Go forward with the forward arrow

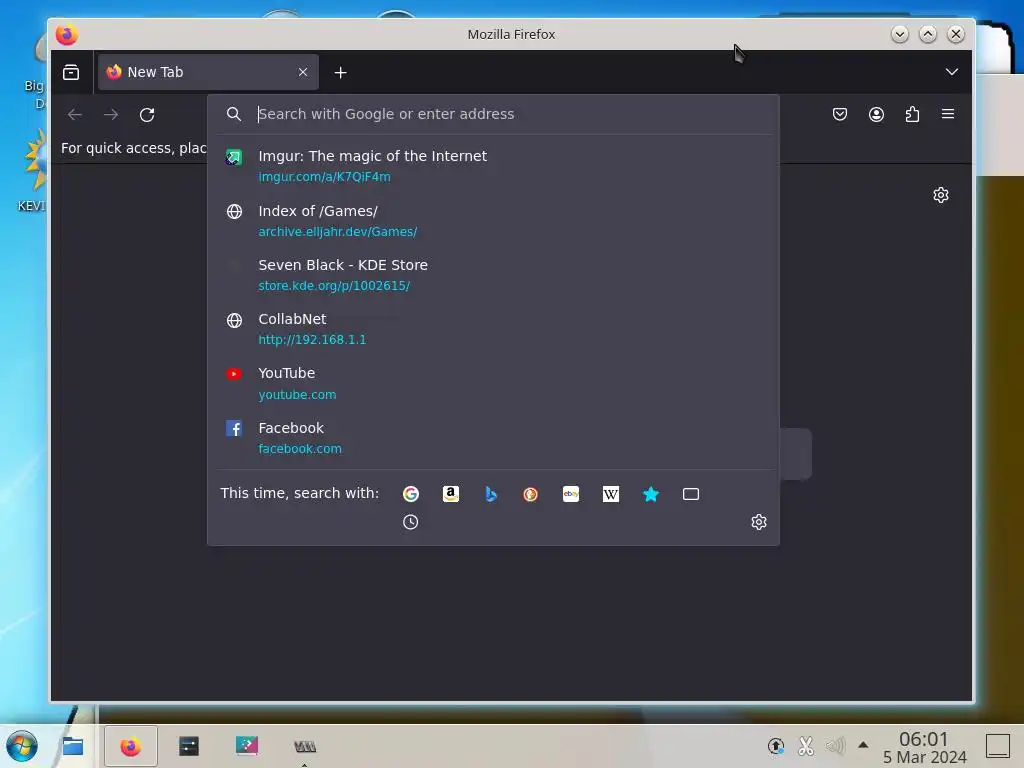111,115
